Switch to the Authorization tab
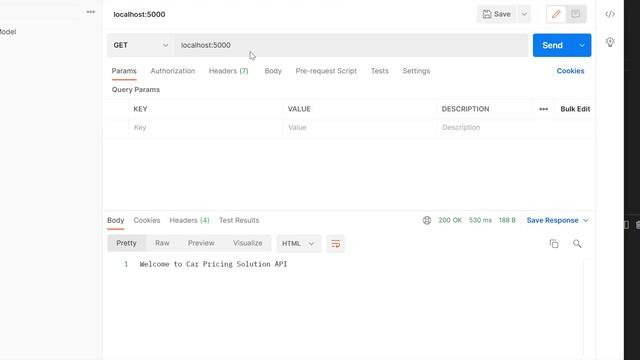Screen dimensions: 640x360 [173, 71]
